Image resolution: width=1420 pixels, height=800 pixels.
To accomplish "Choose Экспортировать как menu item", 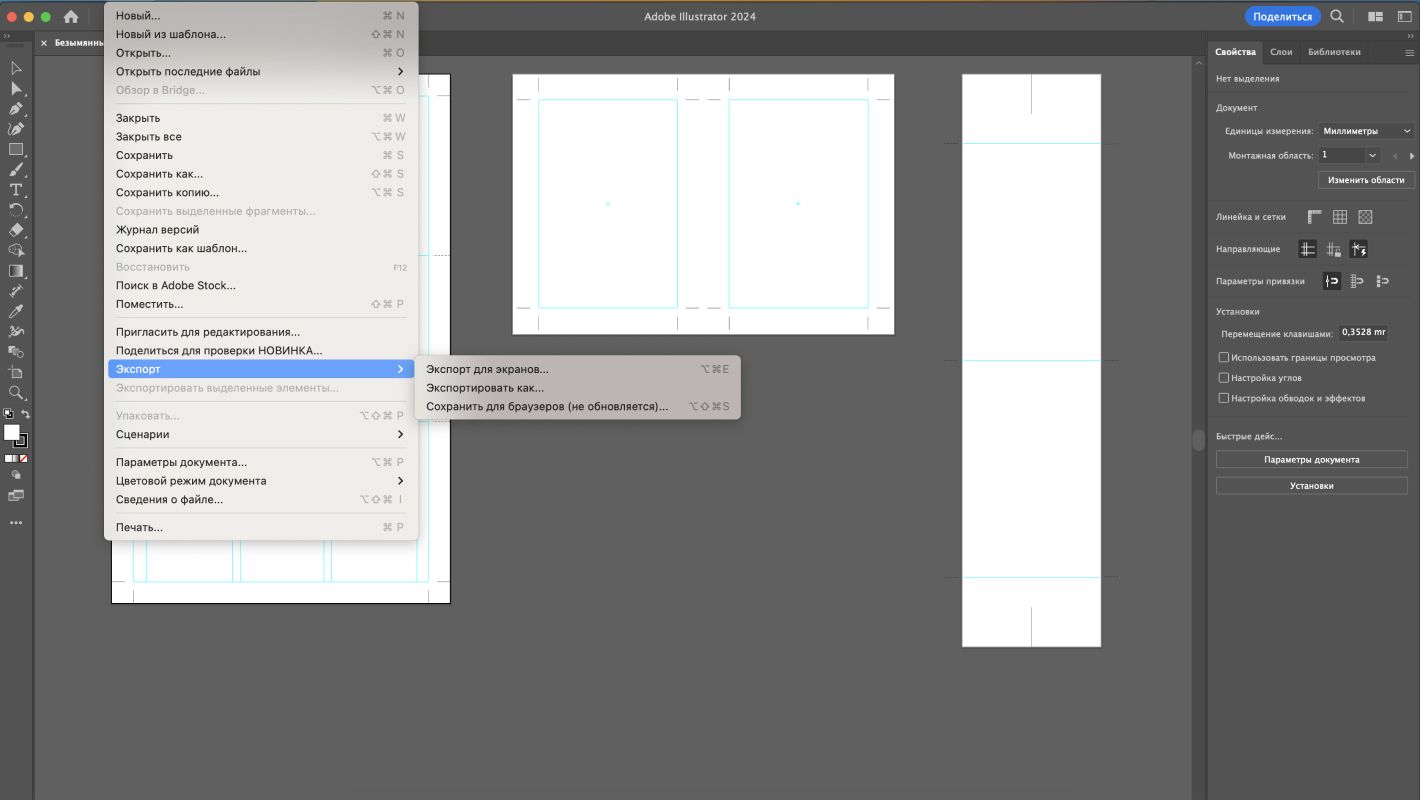I will [x=577, y=388].
